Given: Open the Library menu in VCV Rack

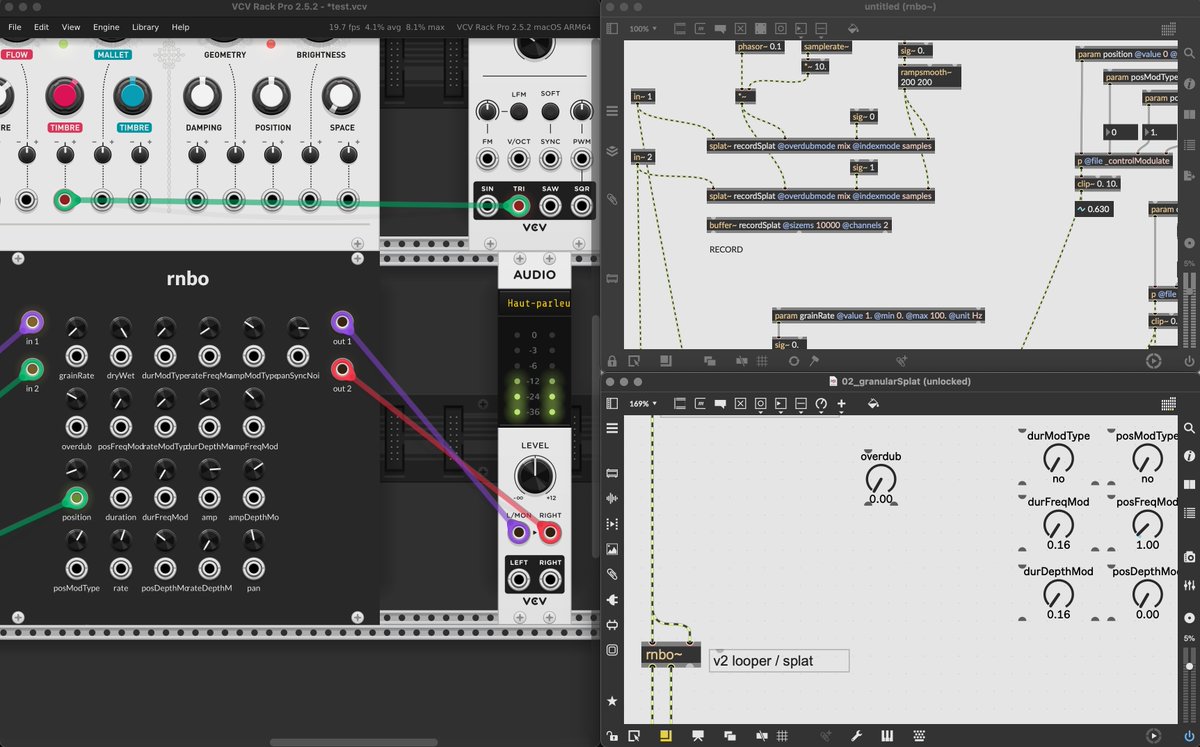Looking at the screenshot, I should click(145, 27).
